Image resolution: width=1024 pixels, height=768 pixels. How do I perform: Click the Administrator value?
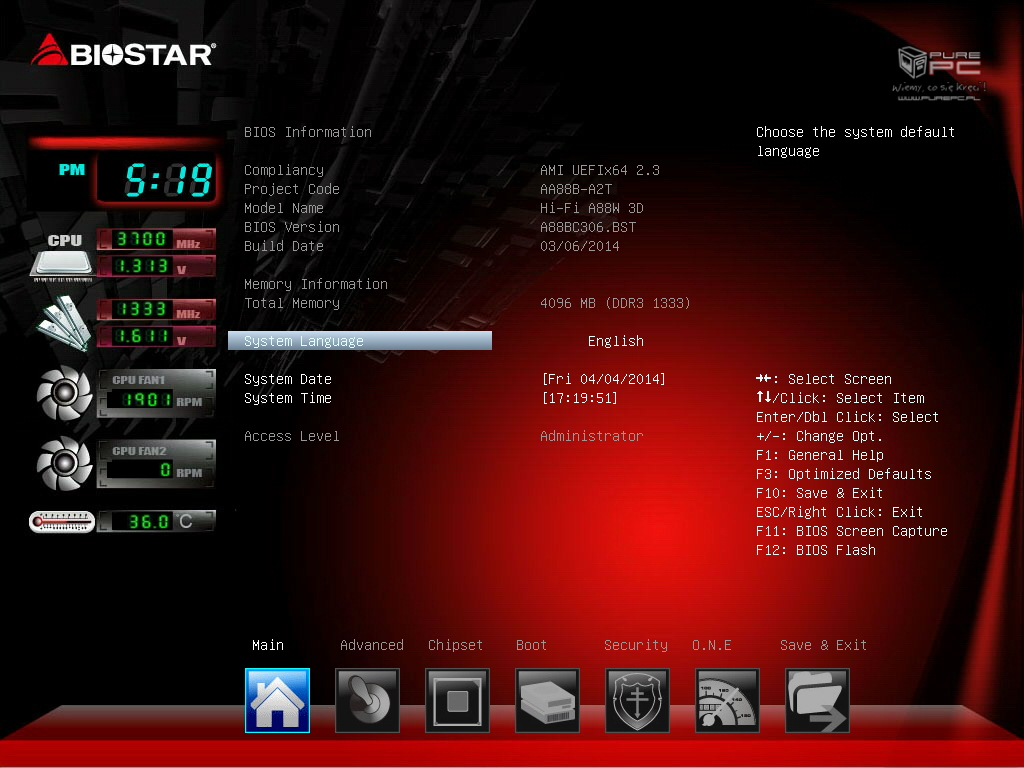click(591, 436)
